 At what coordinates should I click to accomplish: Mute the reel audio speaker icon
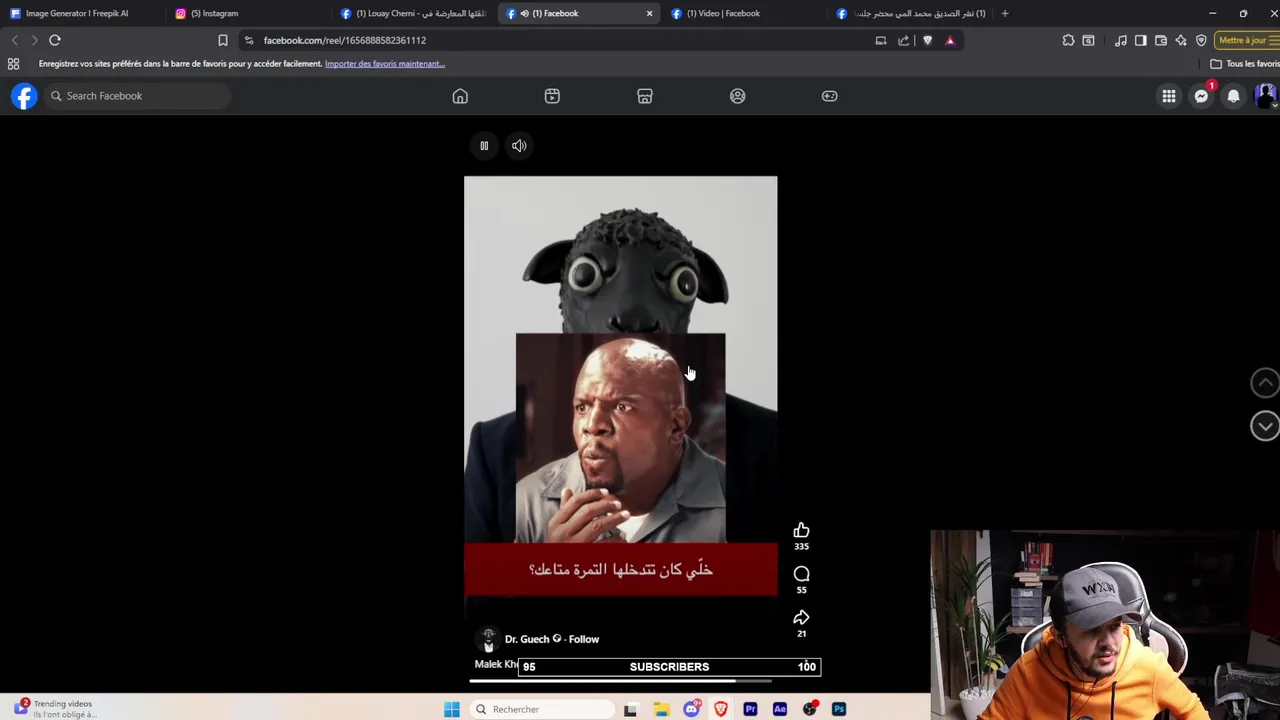tap(519, 146)
